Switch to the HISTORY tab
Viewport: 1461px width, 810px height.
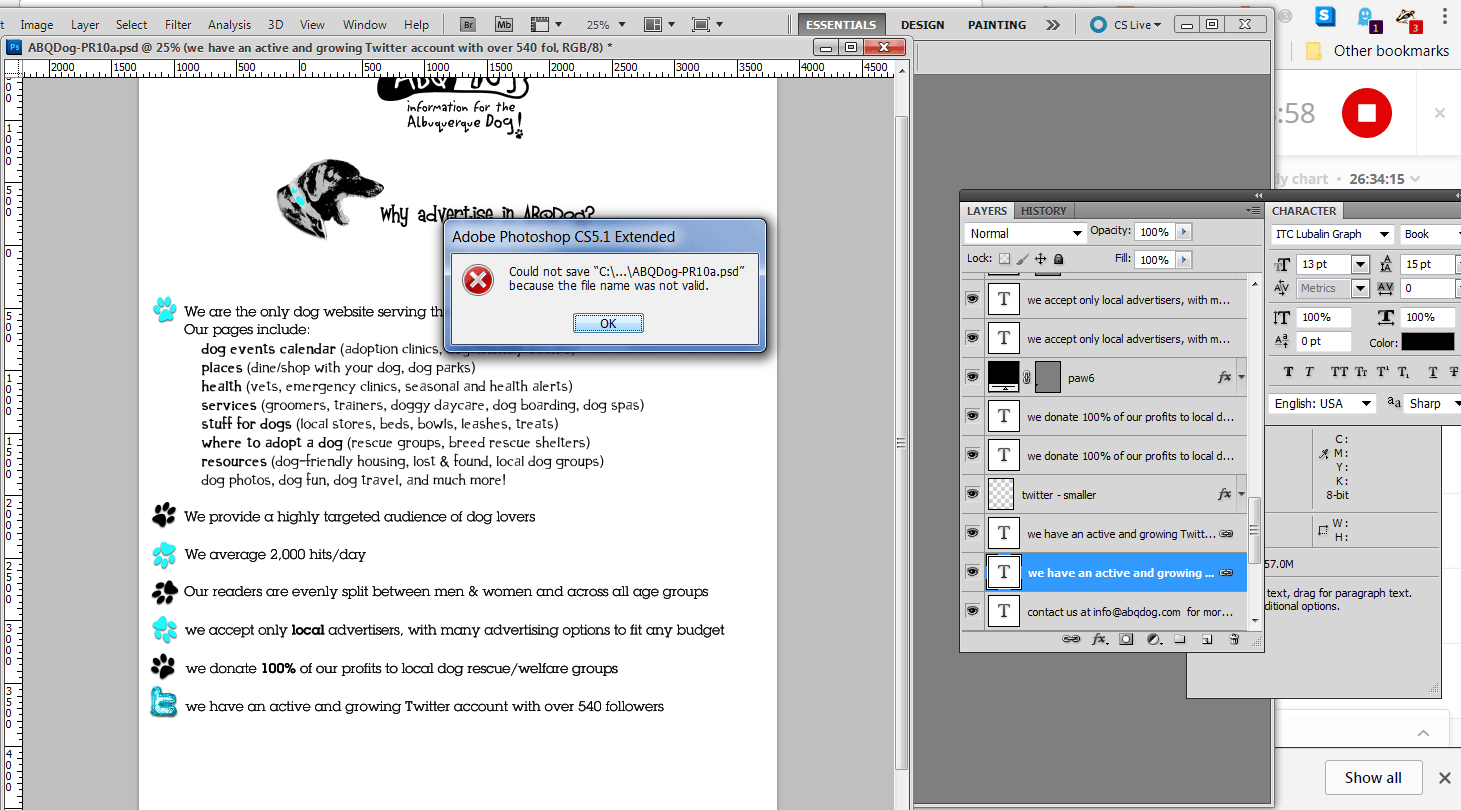click(x=1043, y=211)
